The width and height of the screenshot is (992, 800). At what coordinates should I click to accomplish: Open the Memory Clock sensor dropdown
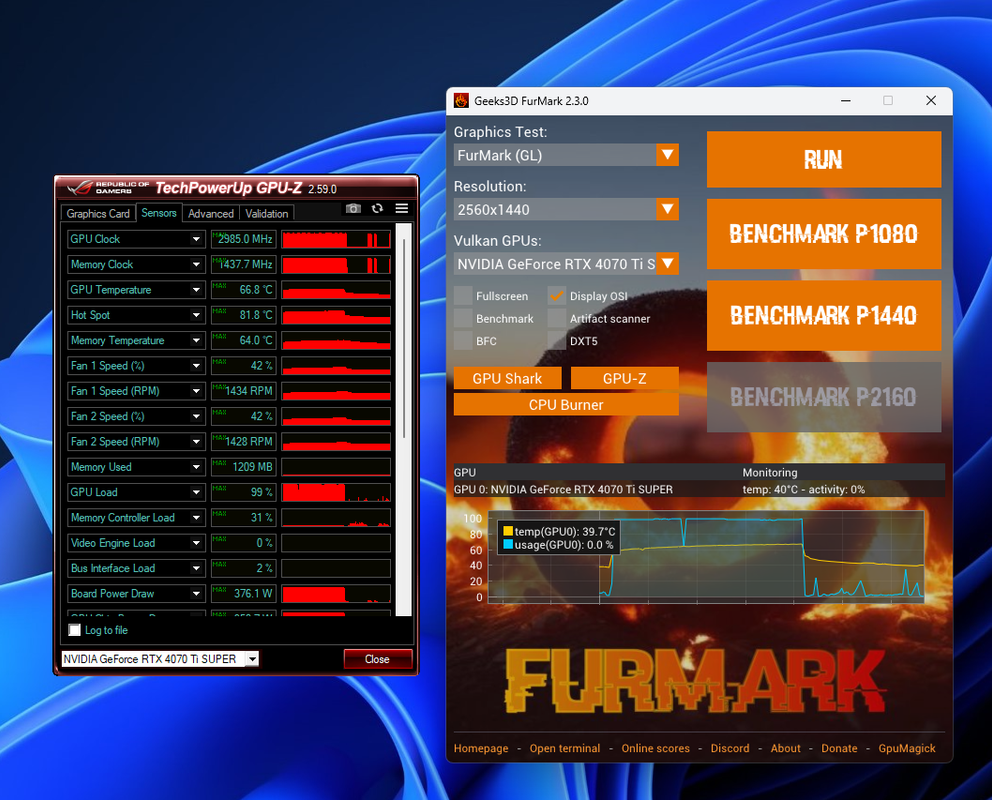(x=196, y=264)
